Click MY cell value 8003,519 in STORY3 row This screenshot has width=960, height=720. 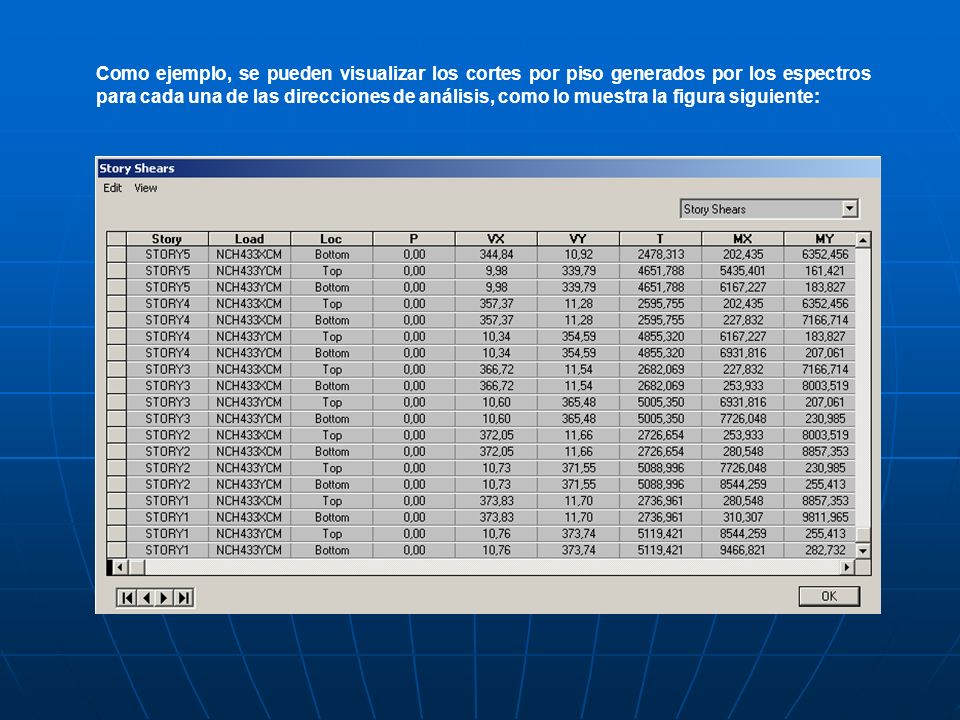(x=820, y=386)
